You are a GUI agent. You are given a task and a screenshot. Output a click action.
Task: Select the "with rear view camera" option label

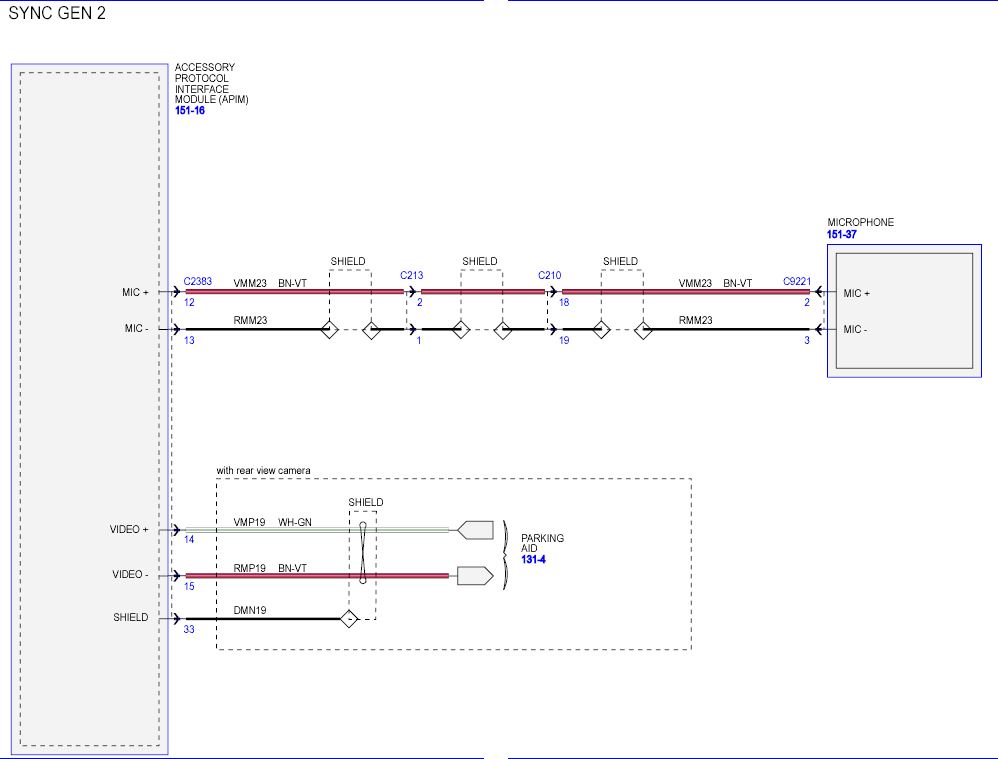[x=263, y=470]
